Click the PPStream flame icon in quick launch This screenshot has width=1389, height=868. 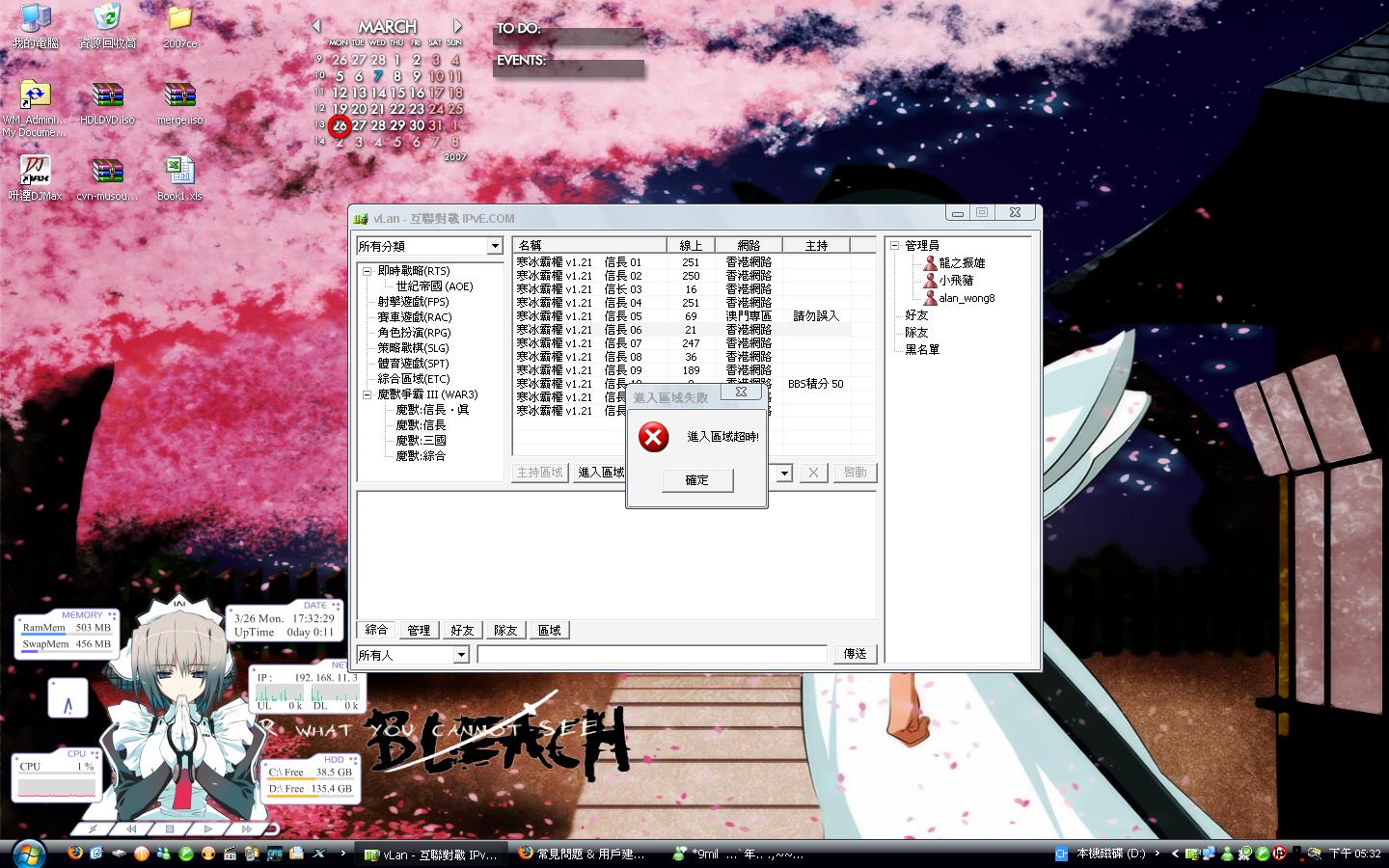(141, 854)
